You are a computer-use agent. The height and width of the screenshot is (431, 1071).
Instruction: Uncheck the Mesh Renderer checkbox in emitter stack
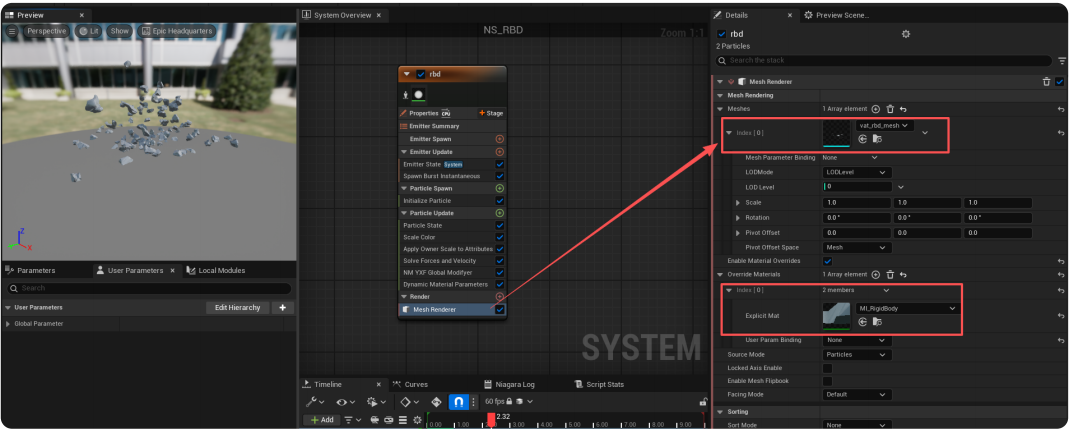pyautogui.click(x=499, y=310)
